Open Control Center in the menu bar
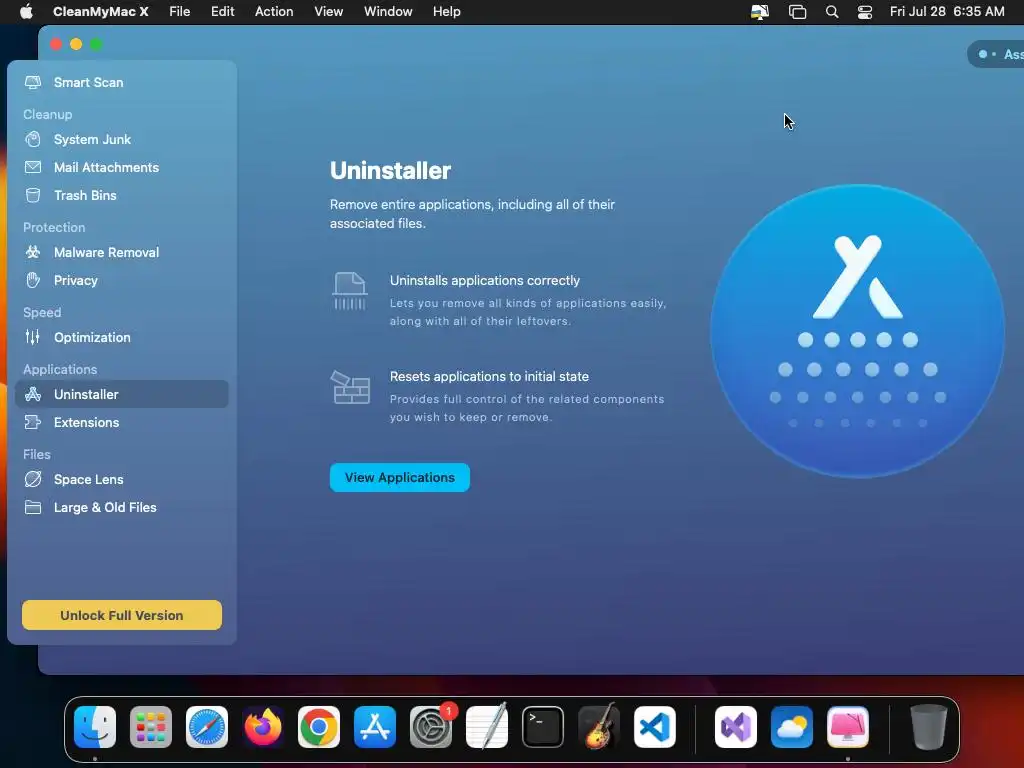 pos(865,12)
